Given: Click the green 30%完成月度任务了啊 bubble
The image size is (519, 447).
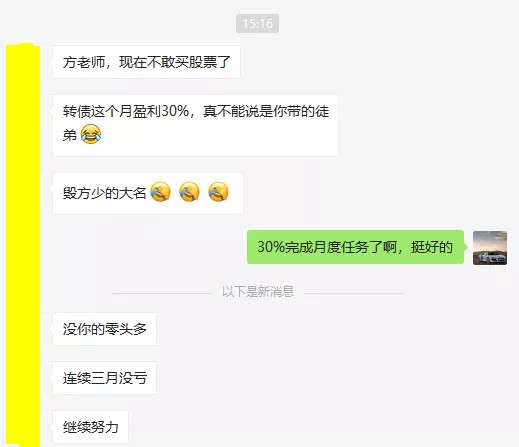Looking at the screenshot, I should pos(355,247).
